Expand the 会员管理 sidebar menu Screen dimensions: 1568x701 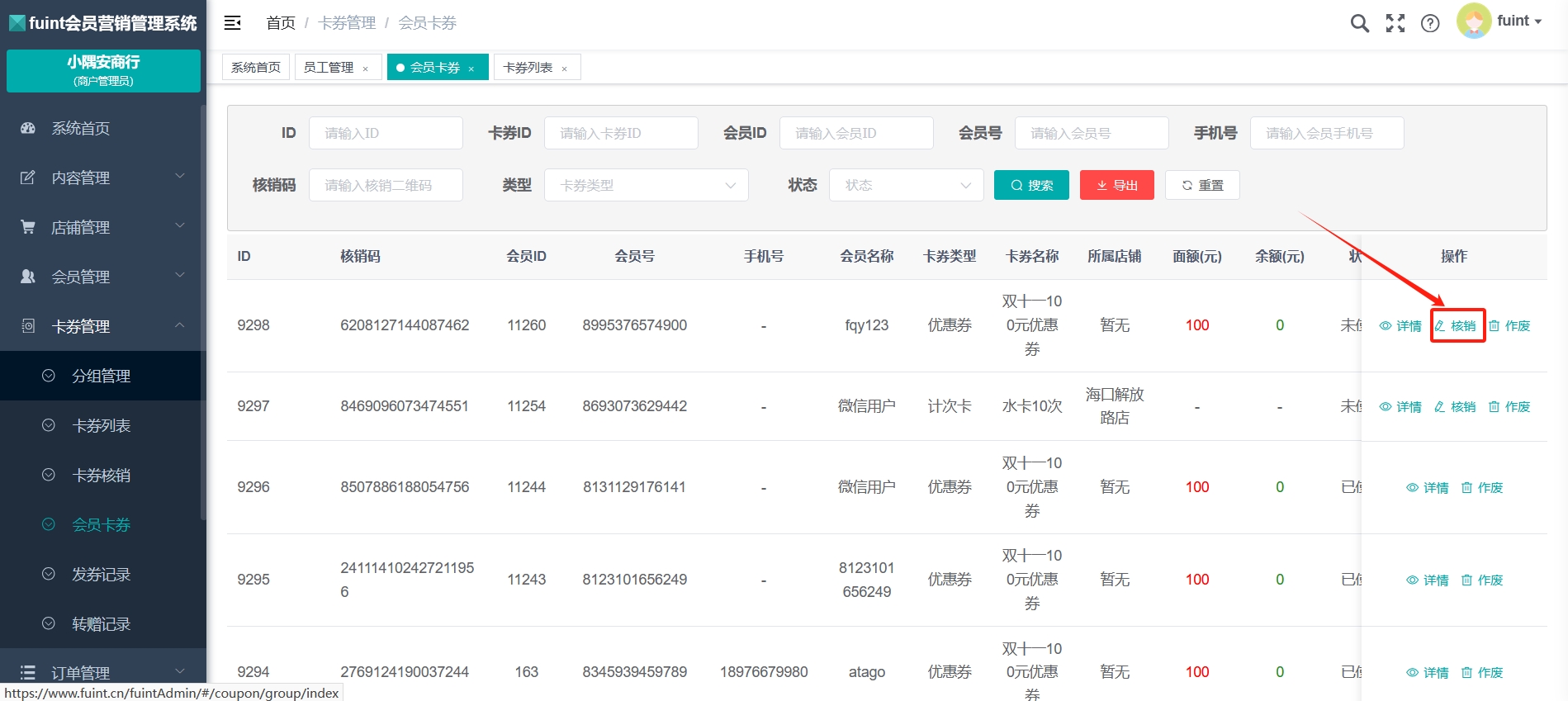click(102, 277)
